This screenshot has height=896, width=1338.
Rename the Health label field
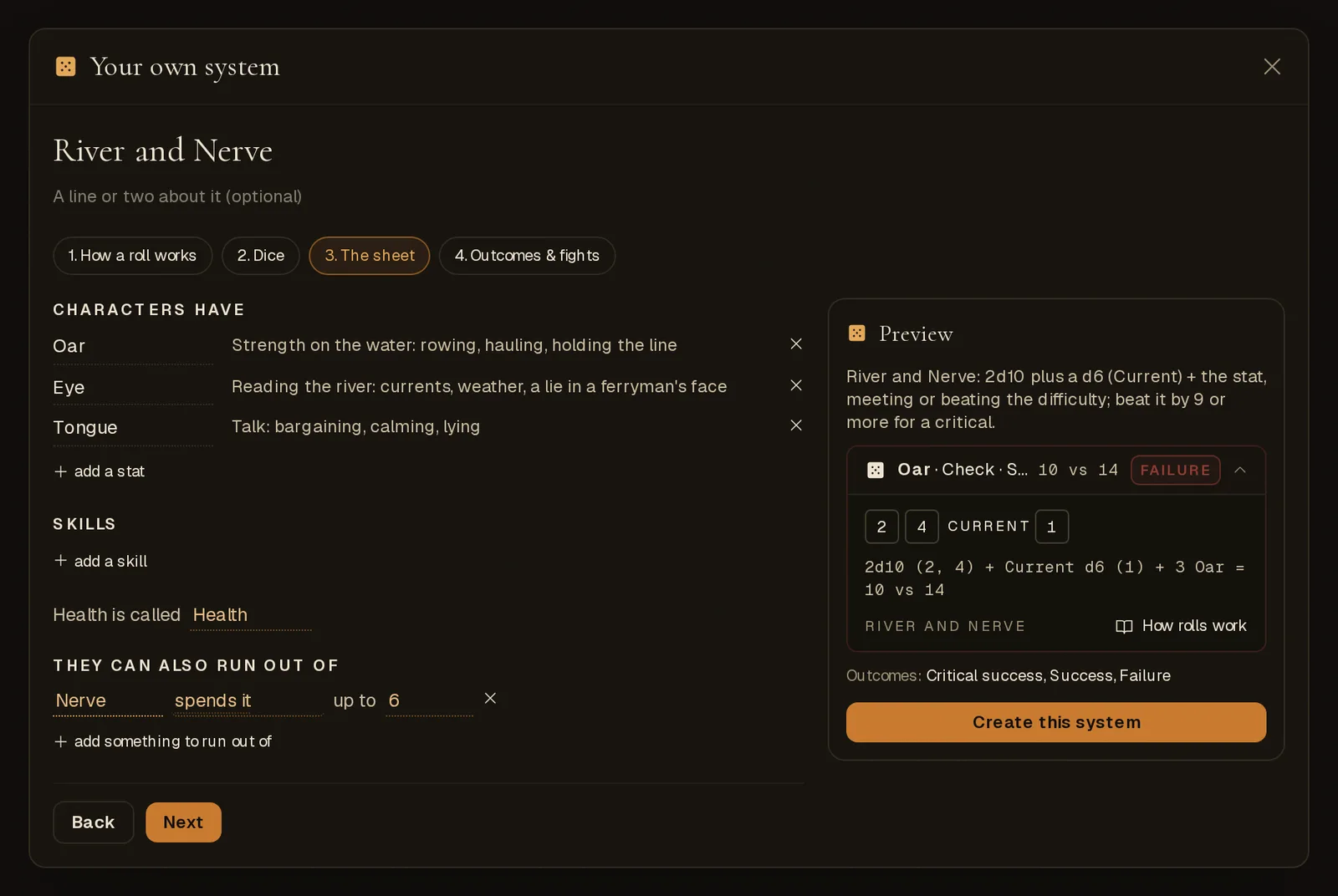coord(251,615)
